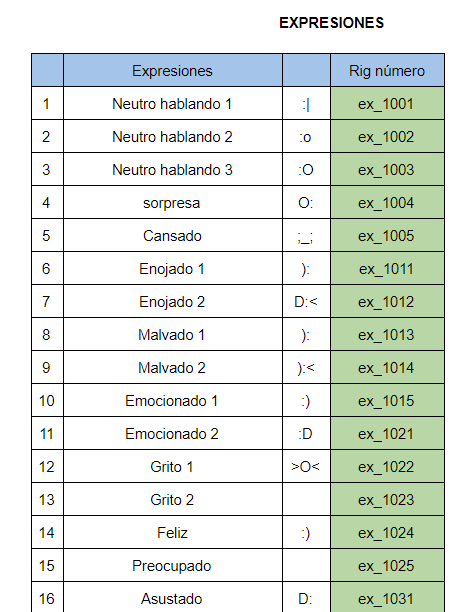Select the Preocupado cell

point(173,565)
